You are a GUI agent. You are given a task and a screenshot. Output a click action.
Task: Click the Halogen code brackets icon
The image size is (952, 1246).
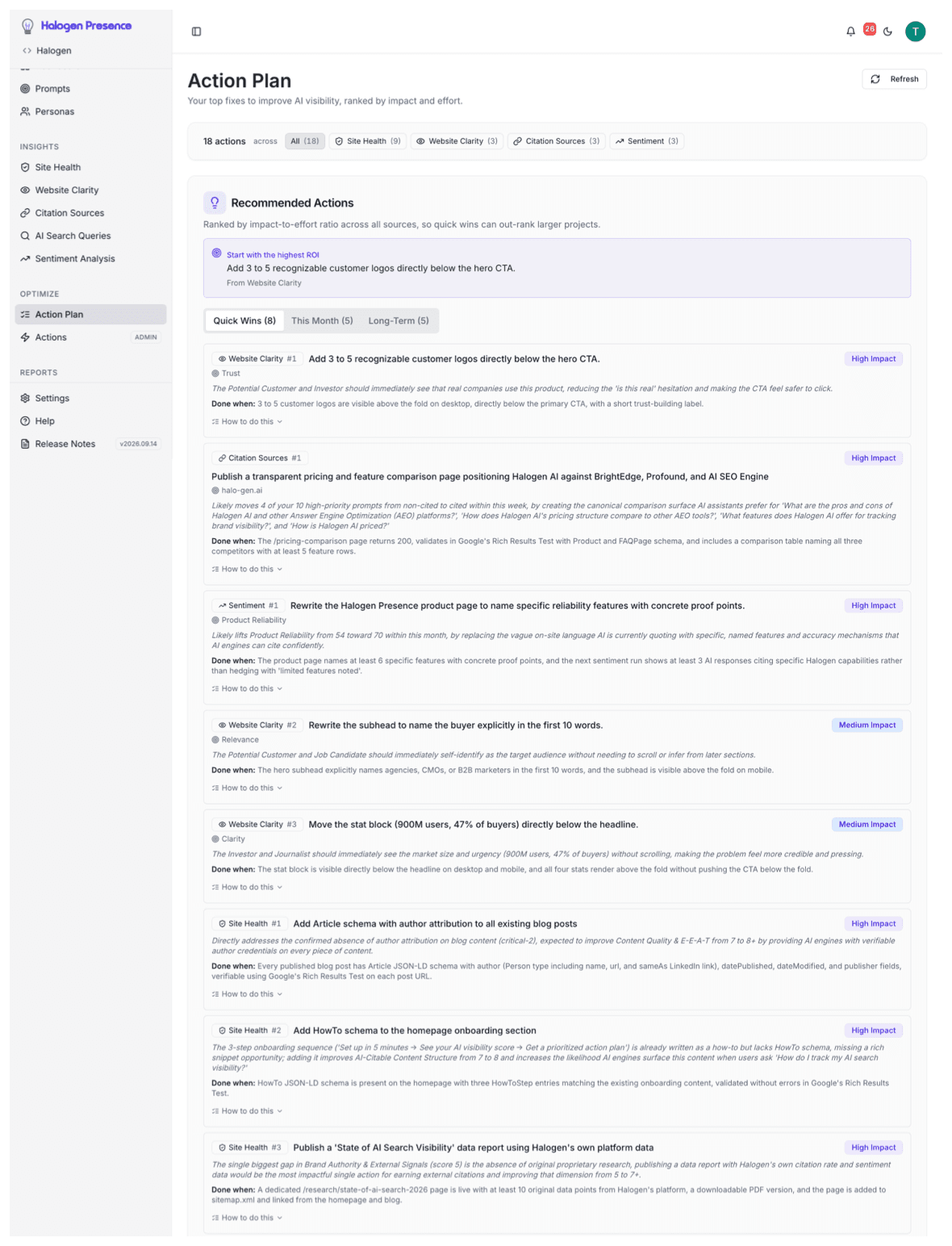tap(27, 51)
